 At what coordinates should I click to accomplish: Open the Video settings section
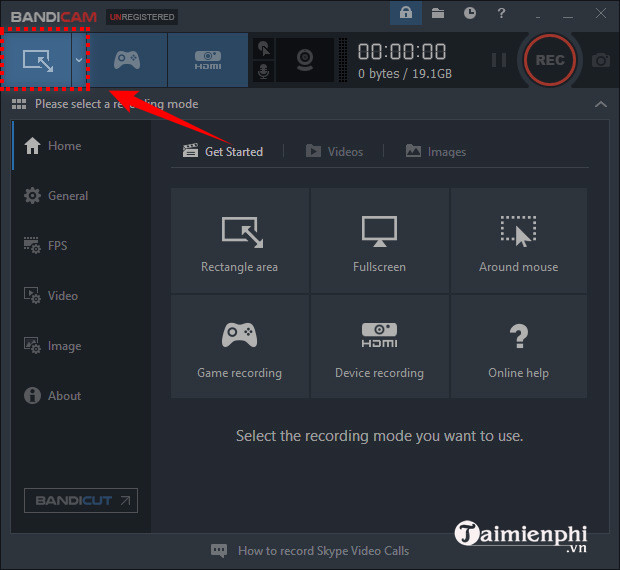tap(81, 296)
